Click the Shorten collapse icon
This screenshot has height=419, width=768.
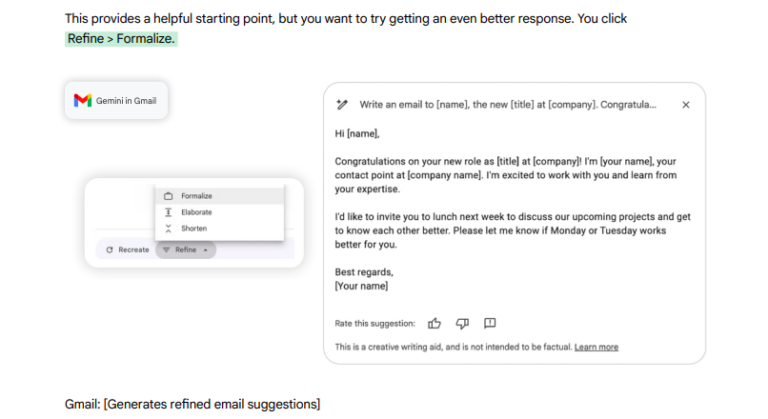168,228
